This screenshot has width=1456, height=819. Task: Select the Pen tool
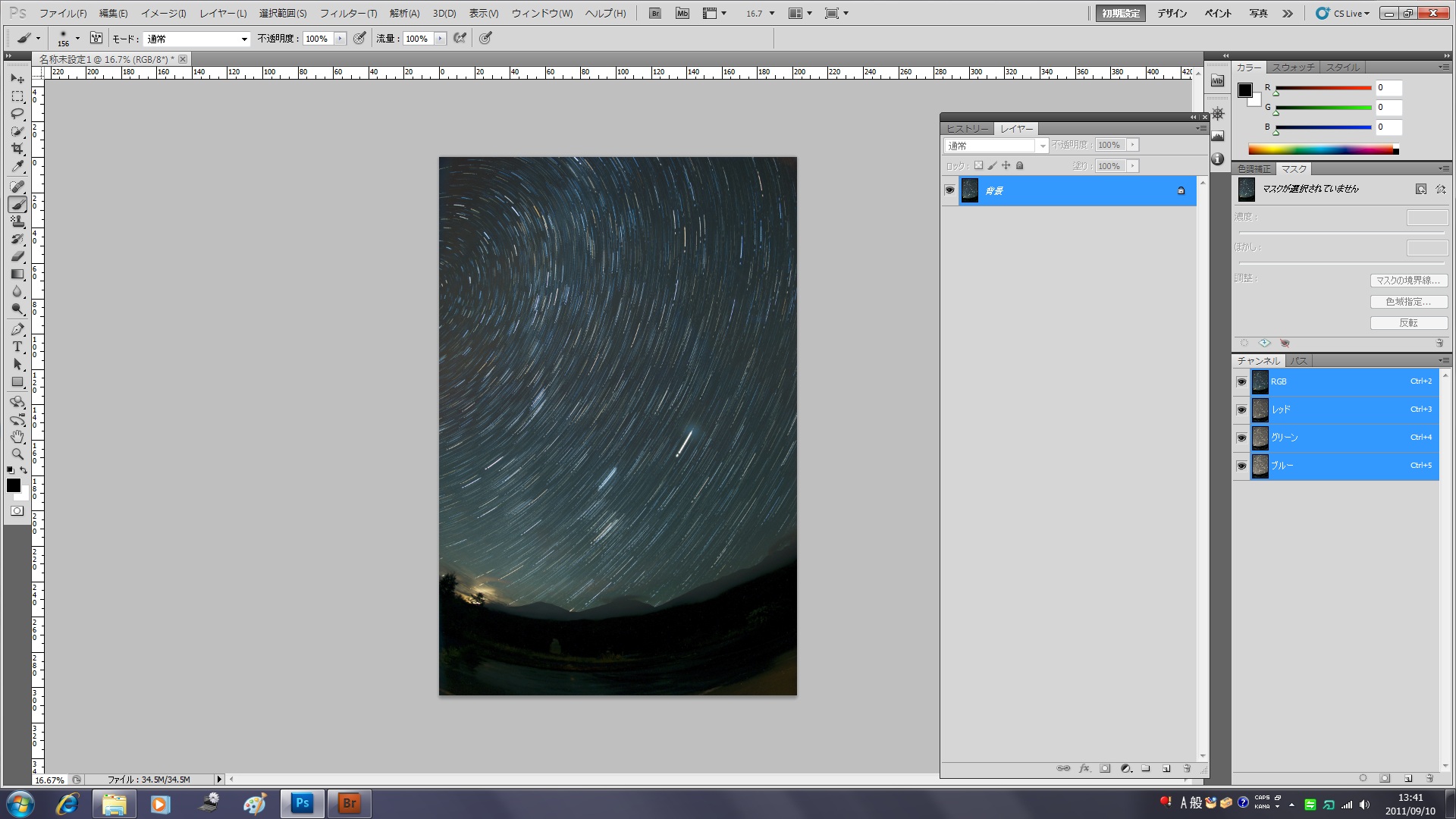[x=17, y=329]
